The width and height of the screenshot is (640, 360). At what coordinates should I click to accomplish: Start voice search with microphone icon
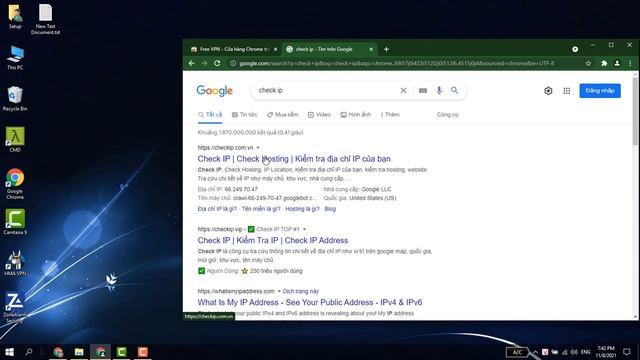(x=439, y=91)
